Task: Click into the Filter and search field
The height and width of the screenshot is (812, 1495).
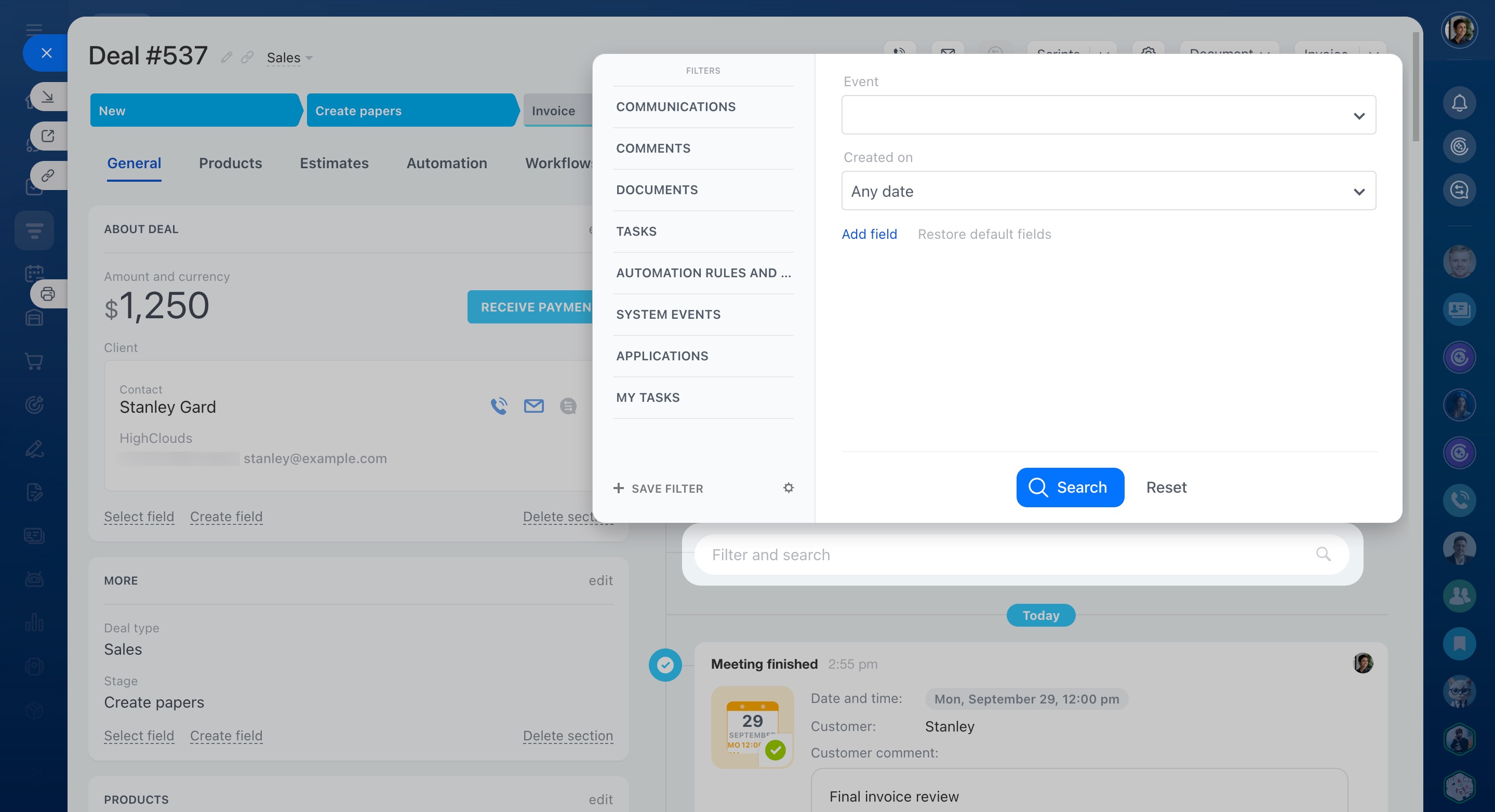Action: [x=986, y=554]
